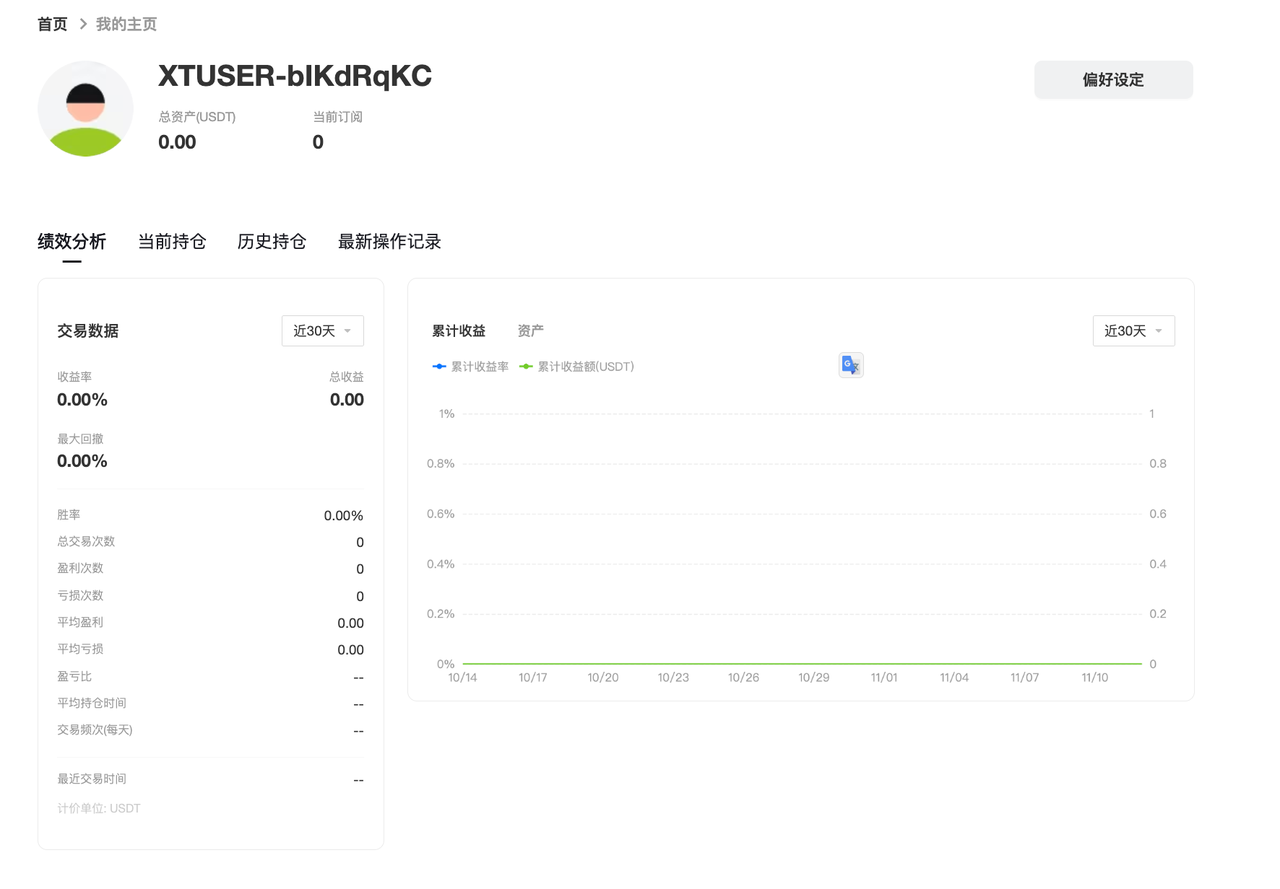Open the 偏好设定 preferences button
This screenshot has height=889, width=1280.
1113,80
